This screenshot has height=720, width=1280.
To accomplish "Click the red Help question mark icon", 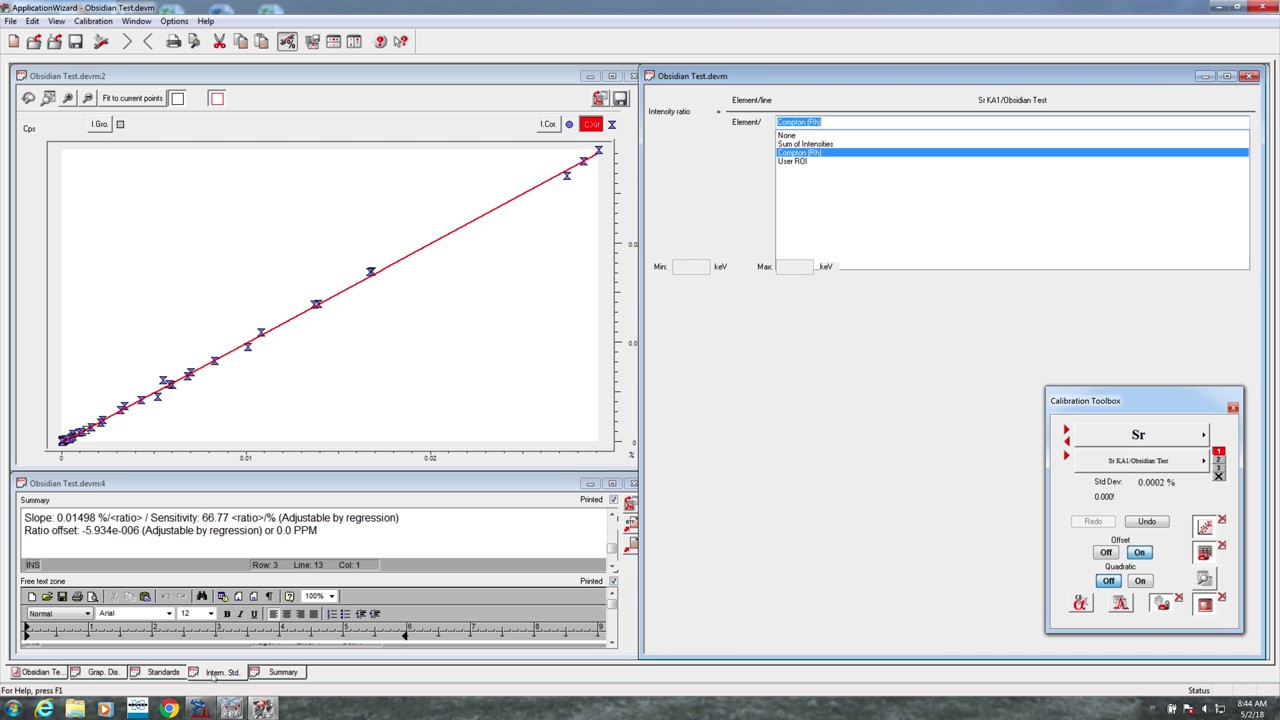I will pos(380,41).
